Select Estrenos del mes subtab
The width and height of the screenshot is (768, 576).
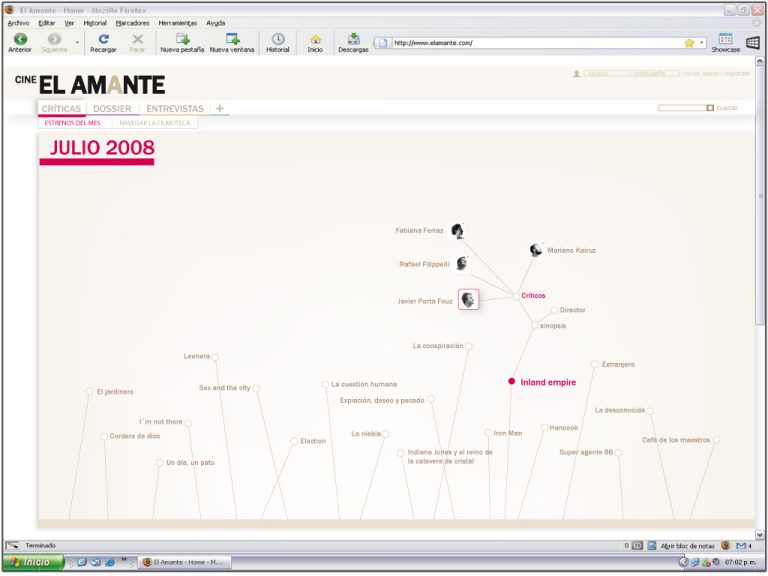coord(72,123)
